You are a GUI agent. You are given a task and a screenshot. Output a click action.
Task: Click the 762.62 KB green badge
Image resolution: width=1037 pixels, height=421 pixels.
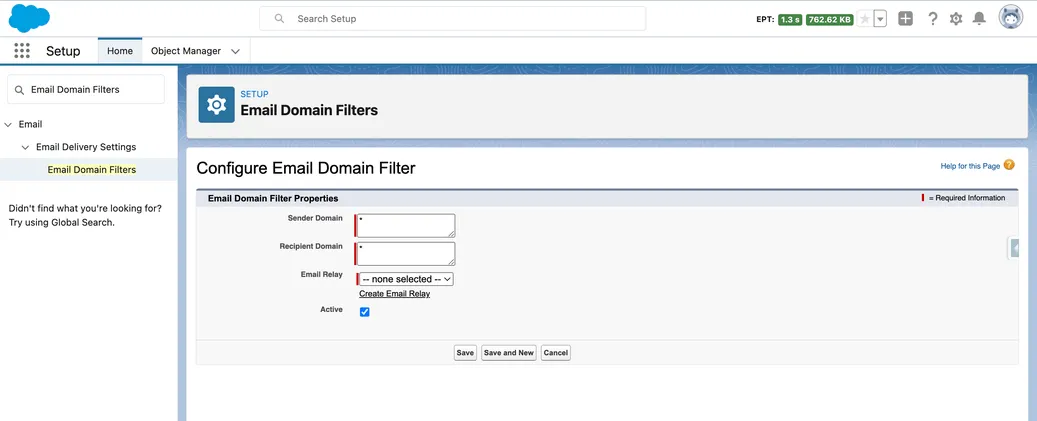pyautogui.click(x=829, y=19)
